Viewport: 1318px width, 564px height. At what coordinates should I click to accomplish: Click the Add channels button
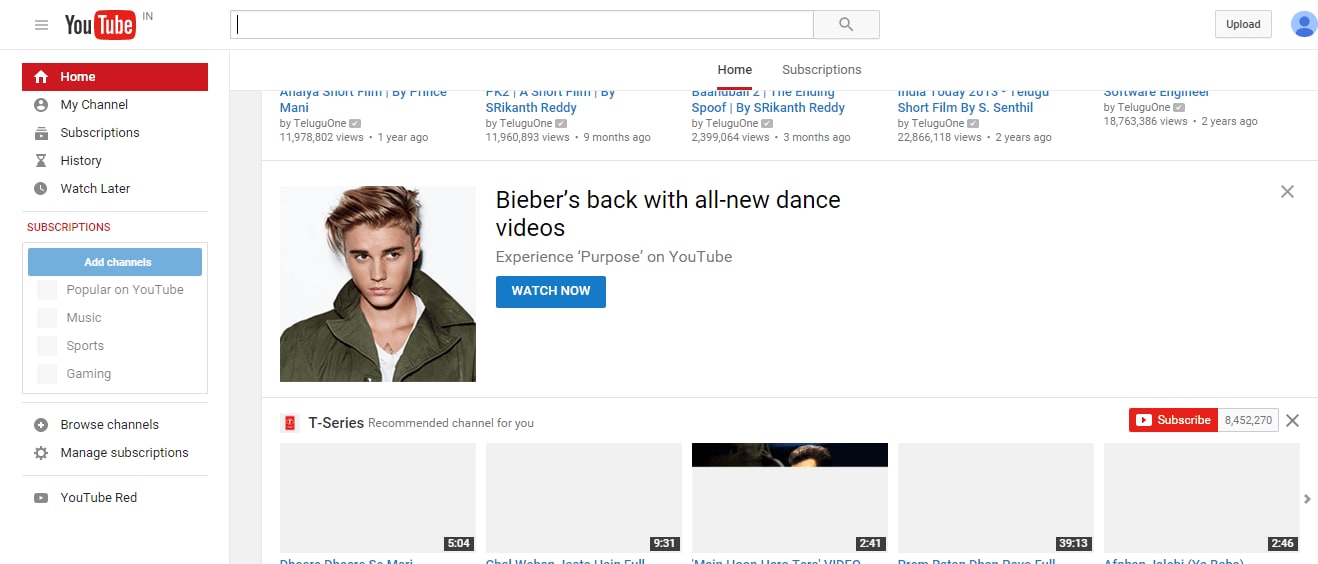point(115,262)
